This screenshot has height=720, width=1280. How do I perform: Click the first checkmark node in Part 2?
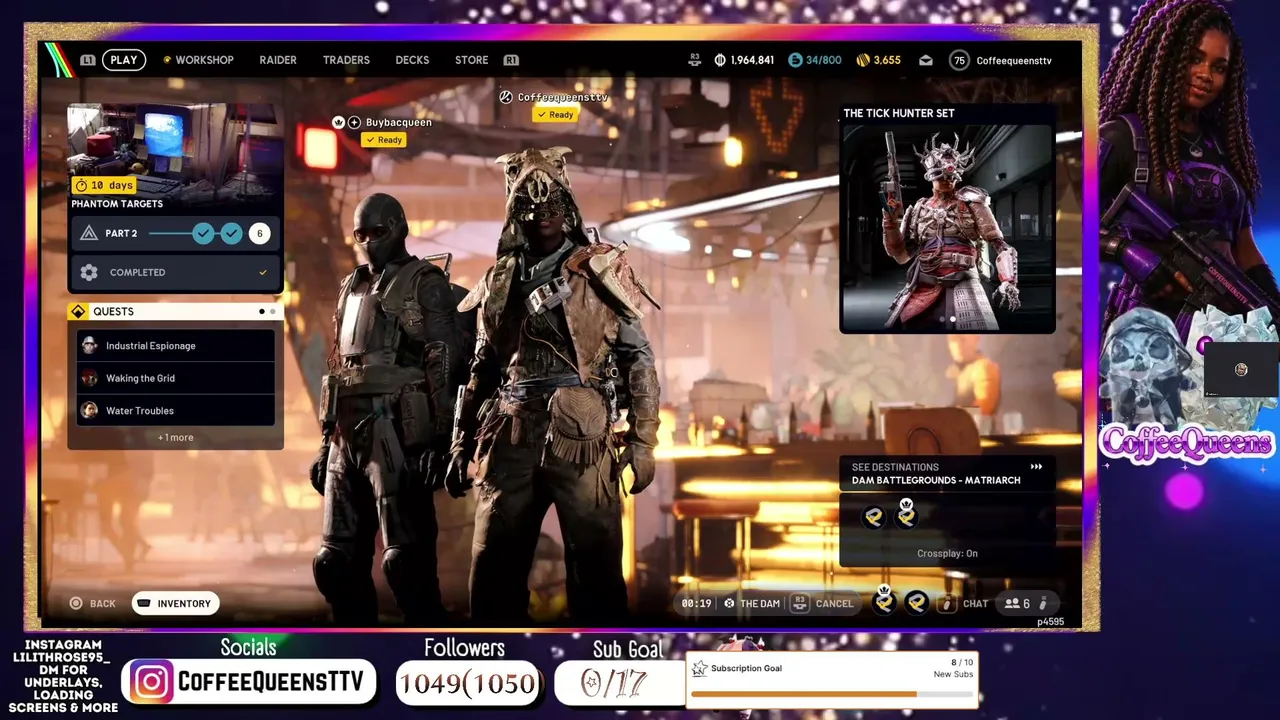point(204,233)
